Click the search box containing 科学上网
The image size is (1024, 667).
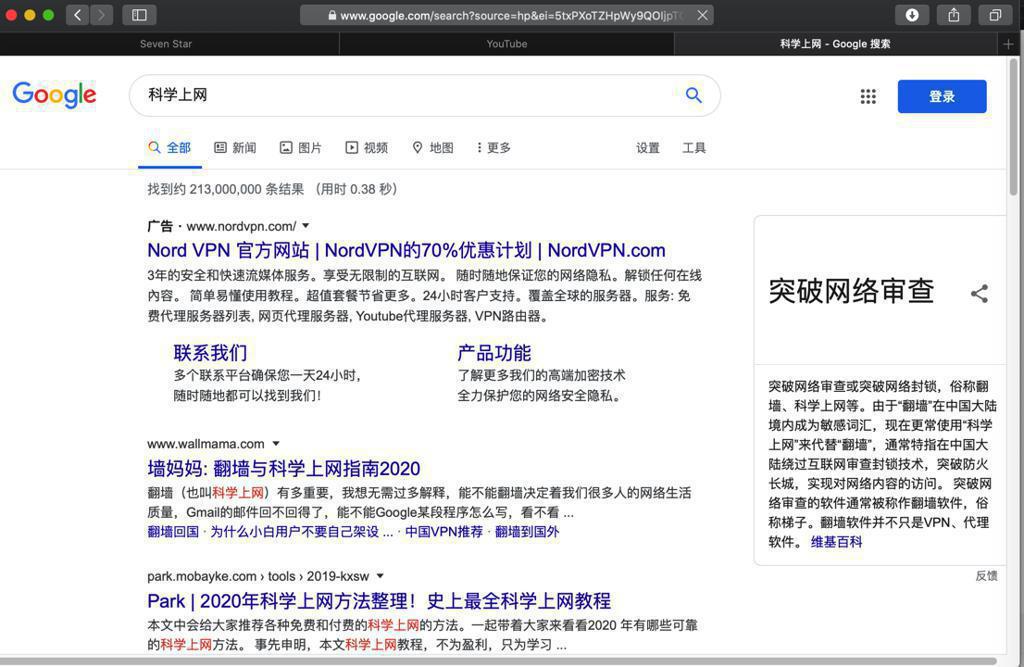point(424,95)
